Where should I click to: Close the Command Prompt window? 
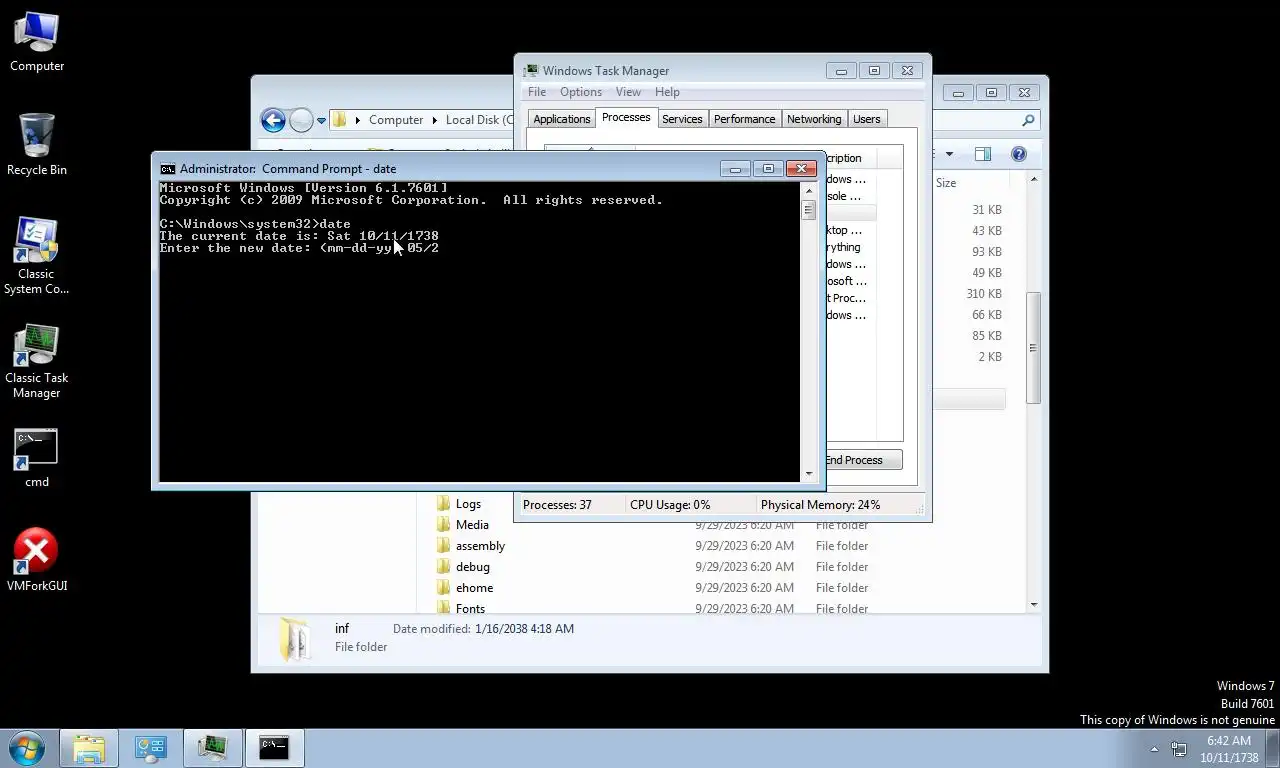coord(801,169)
